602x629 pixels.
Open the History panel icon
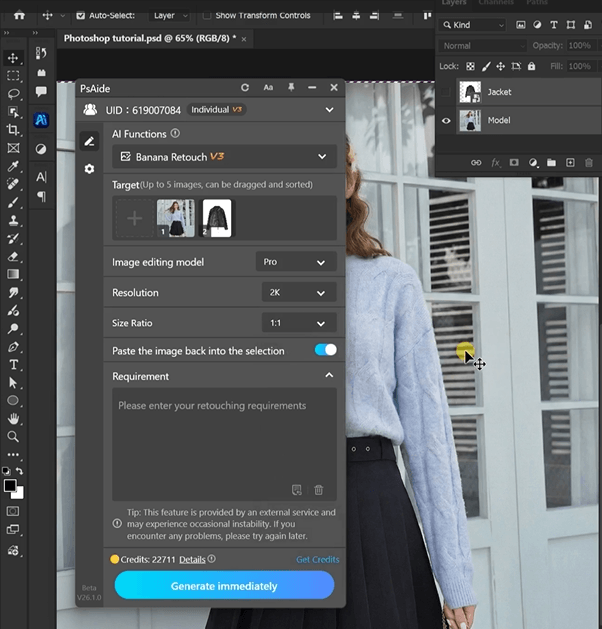(x=41, y=53)
